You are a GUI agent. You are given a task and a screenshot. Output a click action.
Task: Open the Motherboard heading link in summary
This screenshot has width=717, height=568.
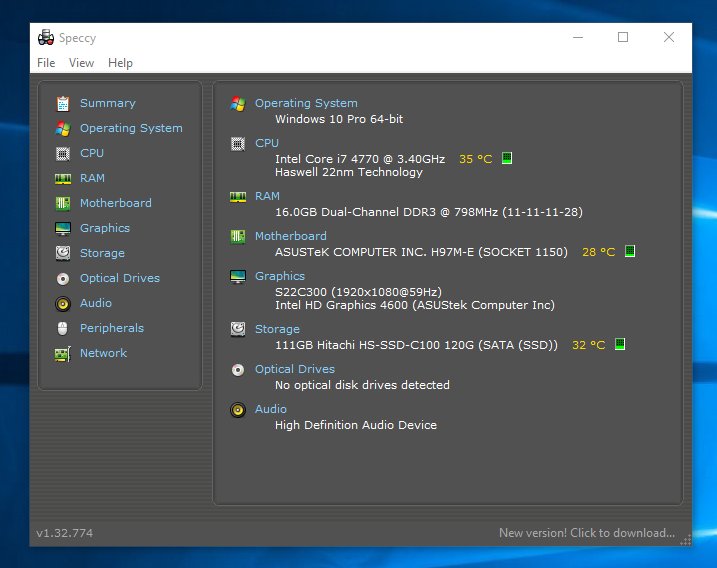tap(290, 236)
